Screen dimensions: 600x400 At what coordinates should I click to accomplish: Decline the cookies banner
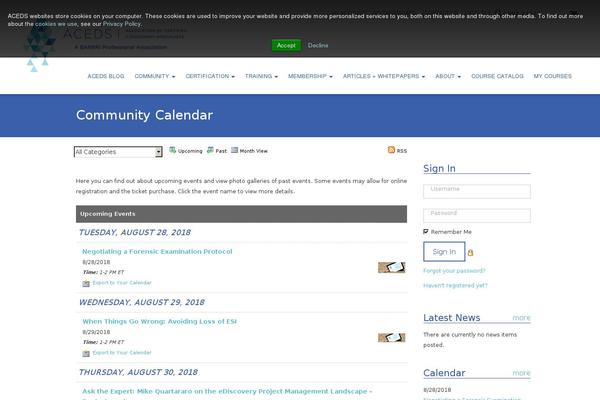(x=318, y=45)
